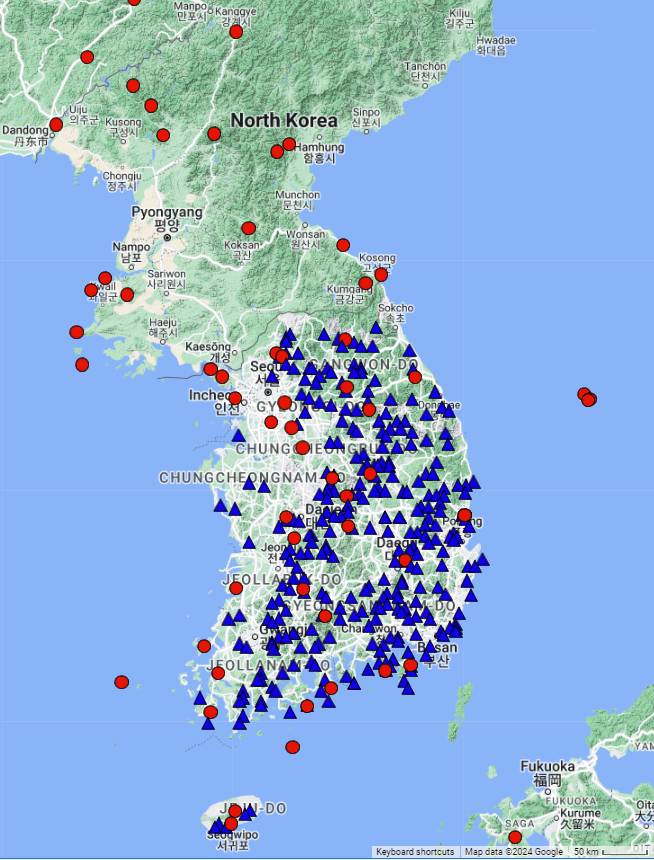Click the easternmost blue triangle on southeast coast
Screen dimensions: 654x860
[484, 560]
